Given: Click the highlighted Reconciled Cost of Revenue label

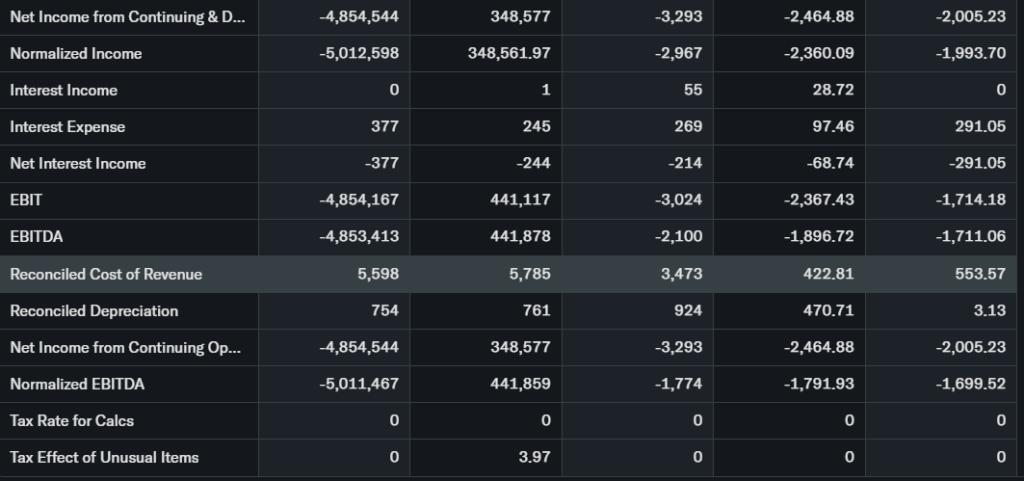Looking at the screenshot, I should 106,274.
